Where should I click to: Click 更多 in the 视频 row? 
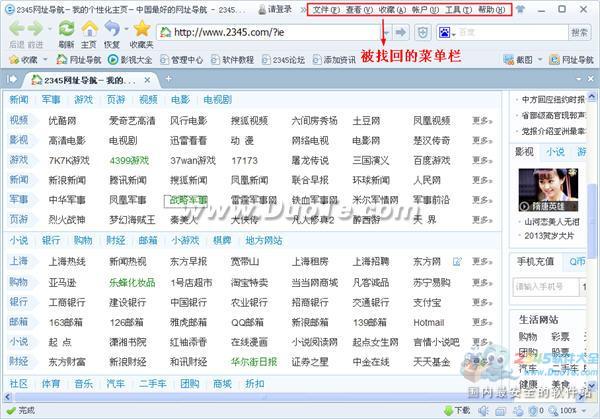(x=482, y=121)
